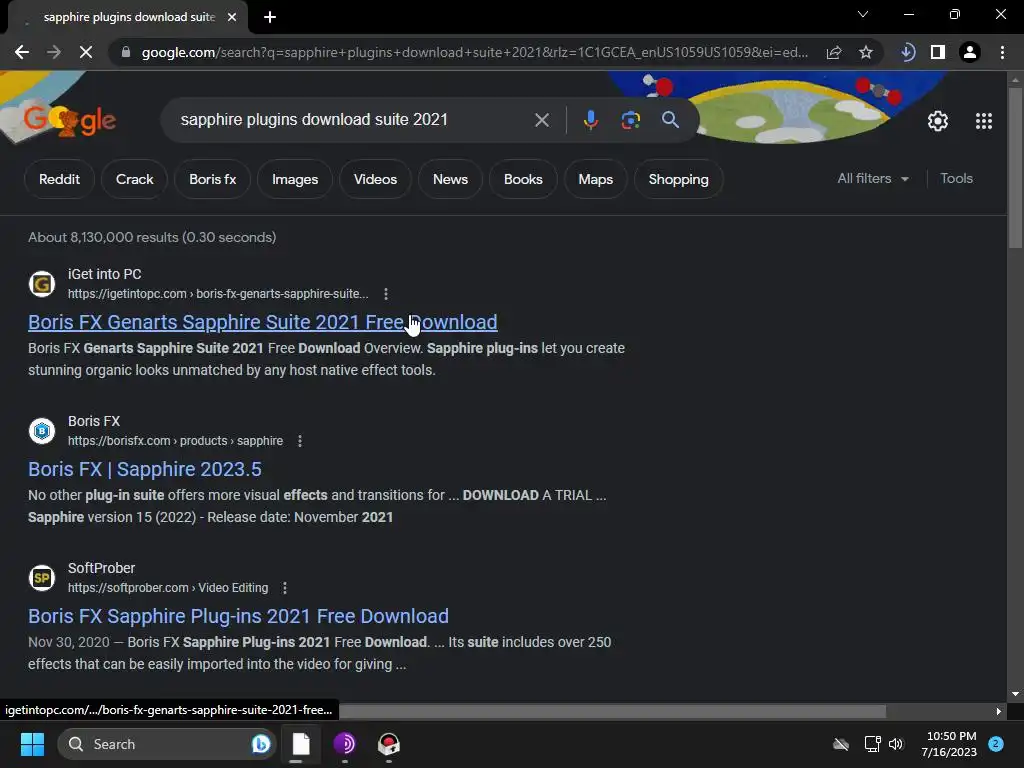The width and height of the screenshot is (1024, 768).
Task: Click the horizontal scrollbar right arrow
Action: click(999, 711)
